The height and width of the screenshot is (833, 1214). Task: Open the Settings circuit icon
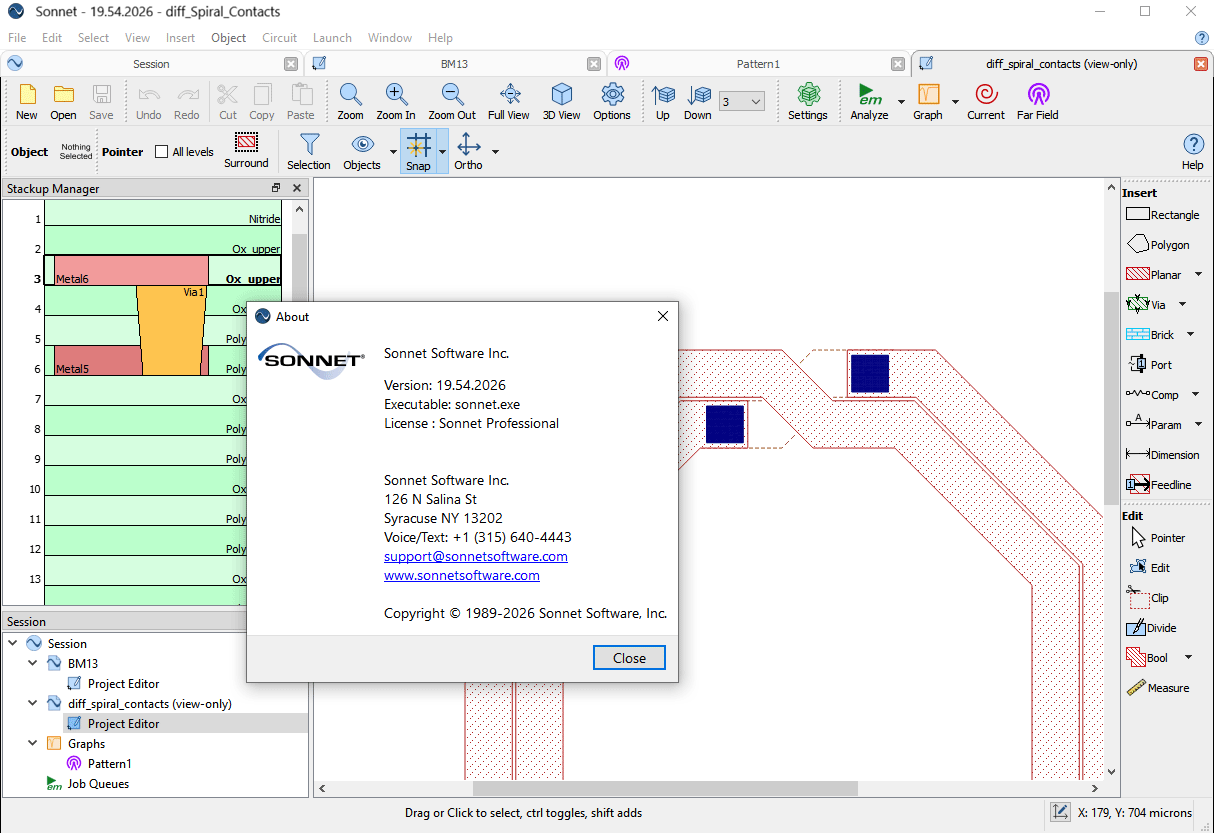(x=808, y=102)
